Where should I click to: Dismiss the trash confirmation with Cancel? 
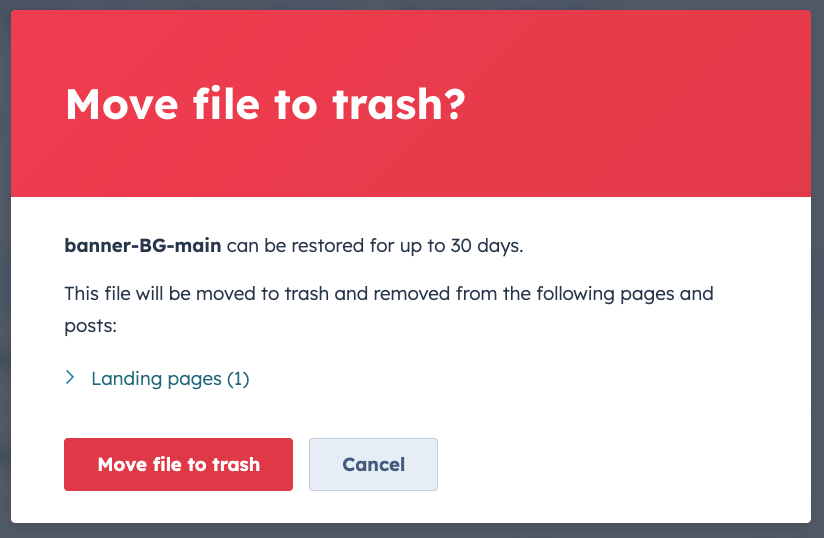pyautogui.click(x=373, y=464)
